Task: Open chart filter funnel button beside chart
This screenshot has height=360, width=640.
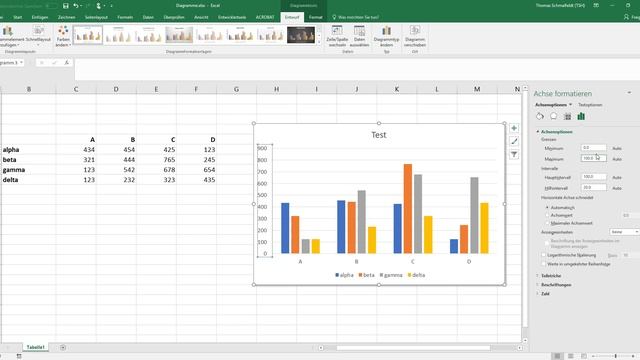Action: click(x=514, y=154)
